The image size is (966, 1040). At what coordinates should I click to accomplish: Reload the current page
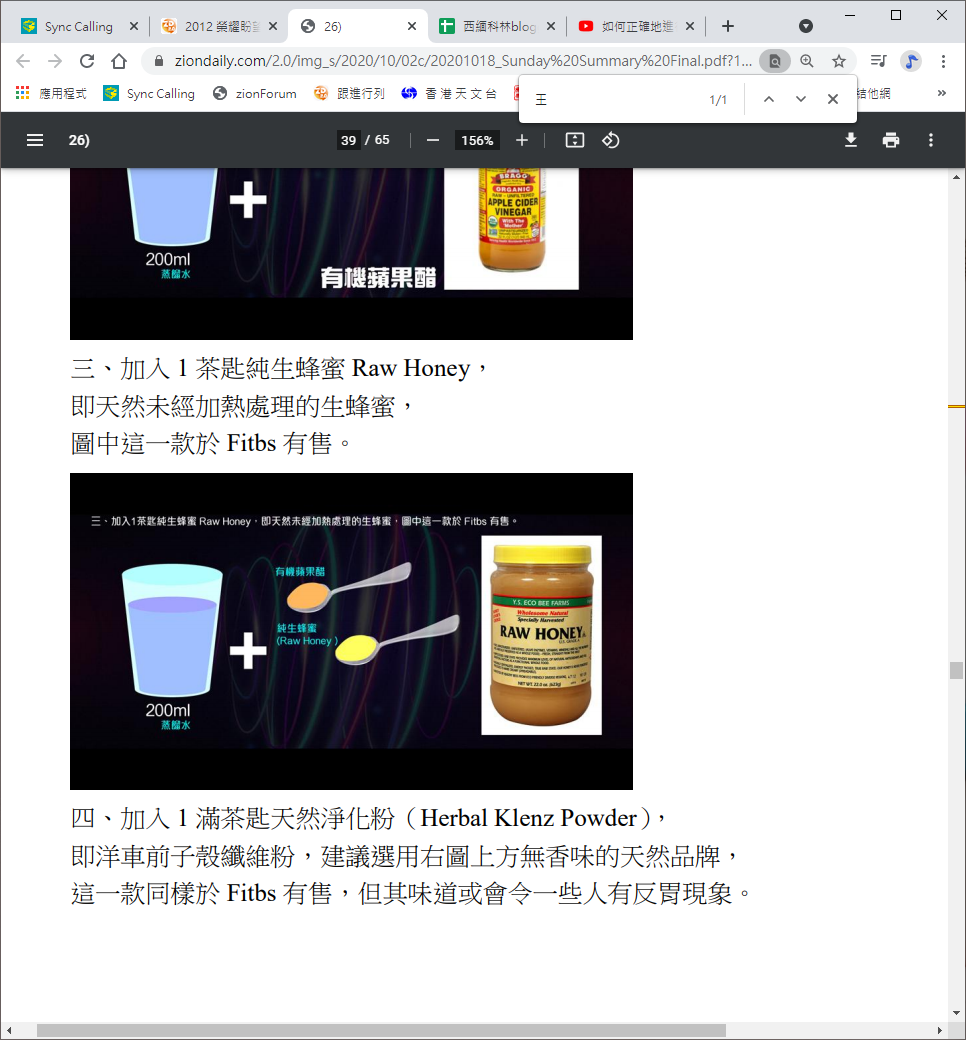pyautogui.click(x=87, y=61)
